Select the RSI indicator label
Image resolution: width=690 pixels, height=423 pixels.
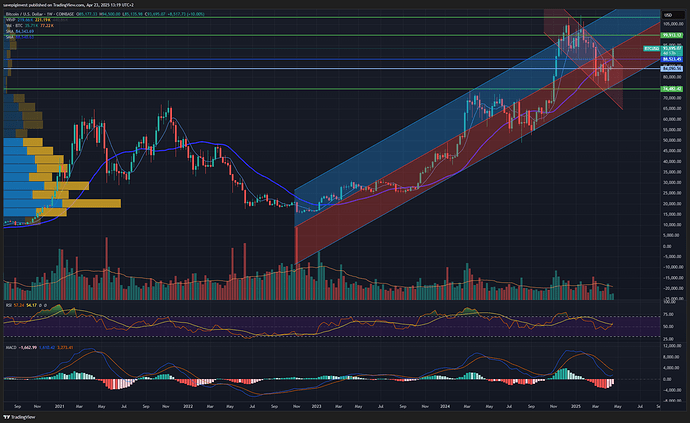[x=8, y=305]
